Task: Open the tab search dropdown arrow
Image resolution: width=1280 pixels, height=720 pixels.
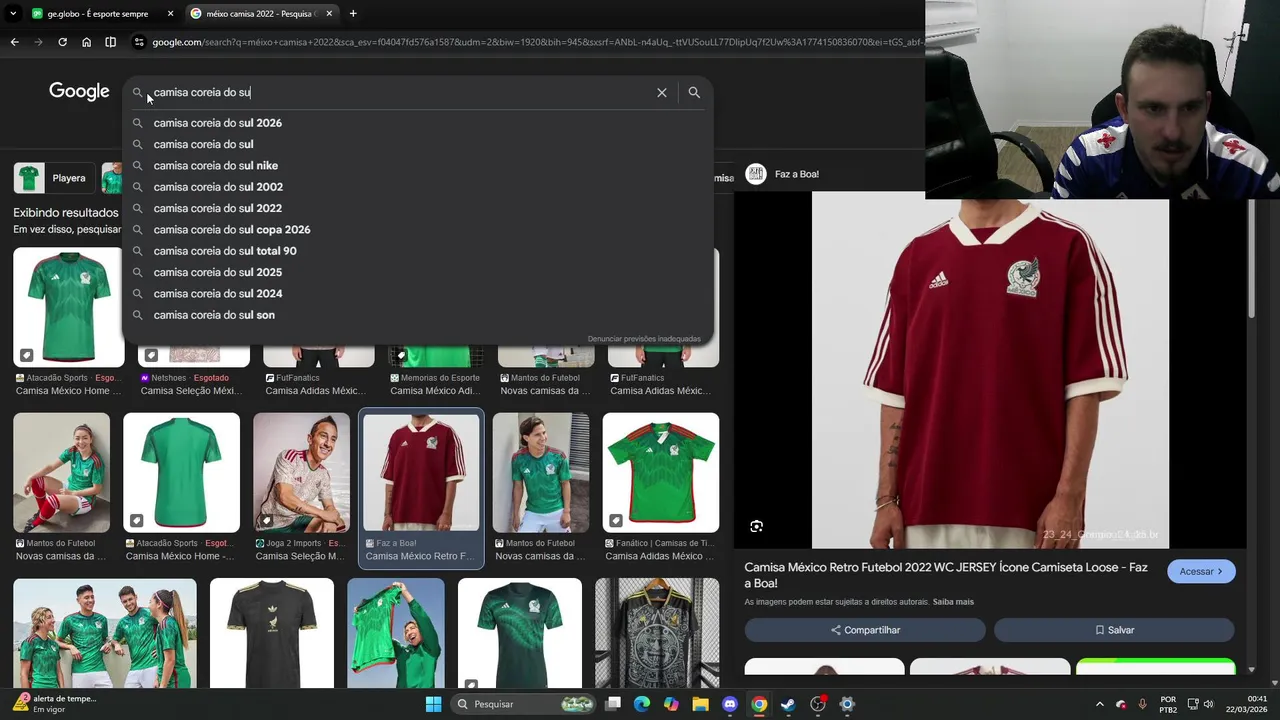Action: 13,14
